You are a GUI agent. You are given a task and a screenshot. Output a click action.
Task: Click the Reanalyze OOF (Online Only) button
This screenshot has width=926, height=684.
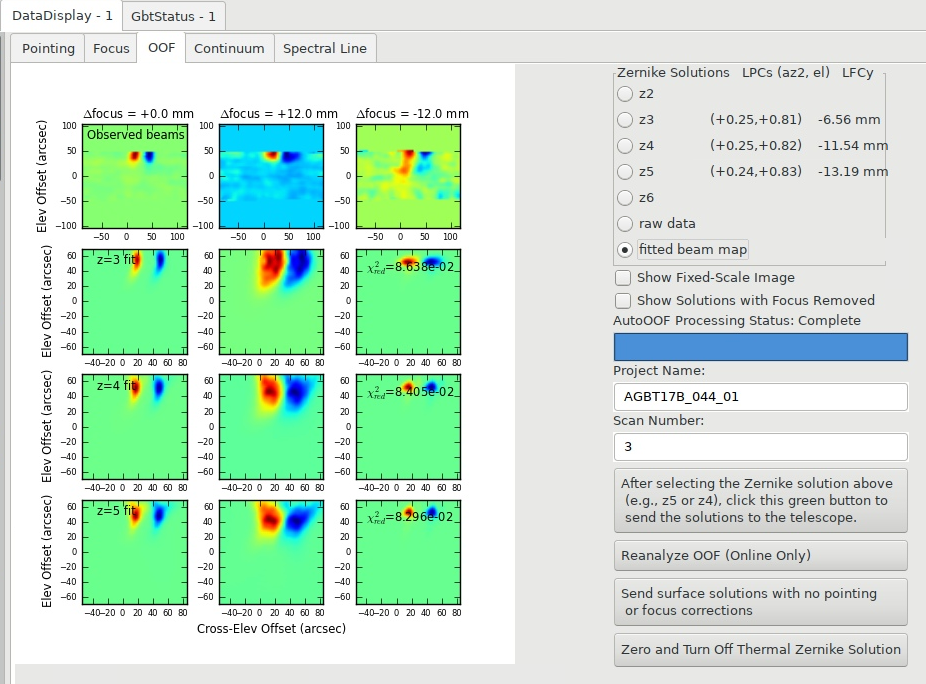(761, 555)
